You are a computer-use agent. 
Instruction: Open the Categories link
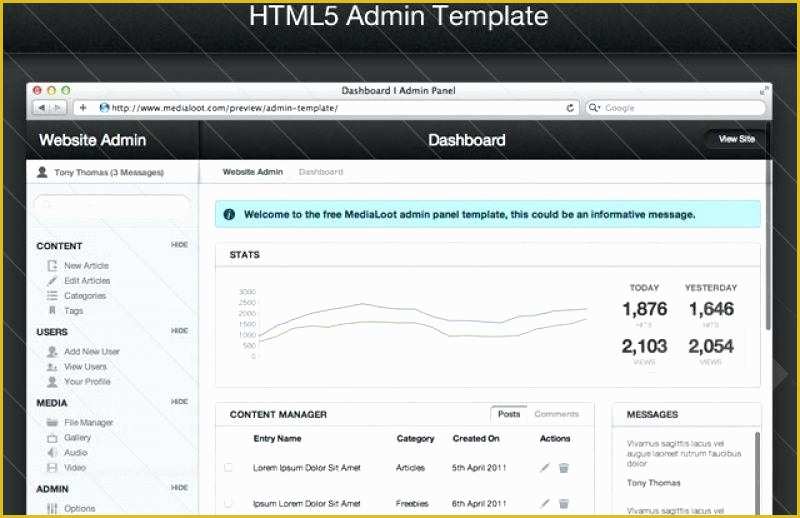click(x=85, y=296)
